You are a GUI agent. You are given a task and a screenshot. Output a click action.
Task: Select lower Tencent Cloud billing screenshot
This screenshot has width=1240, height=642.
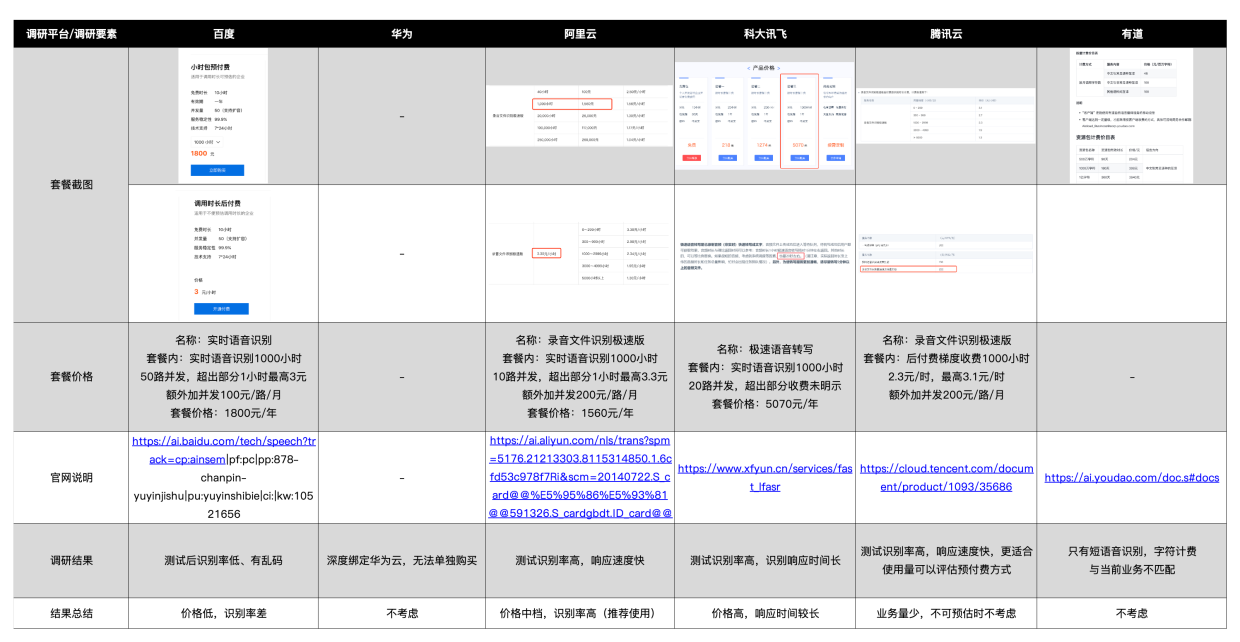(x=946, y=254)
